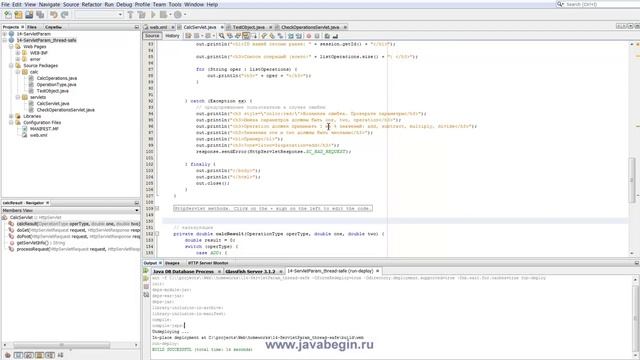Select processRequest member in Navigator

[x=78, y=249]
